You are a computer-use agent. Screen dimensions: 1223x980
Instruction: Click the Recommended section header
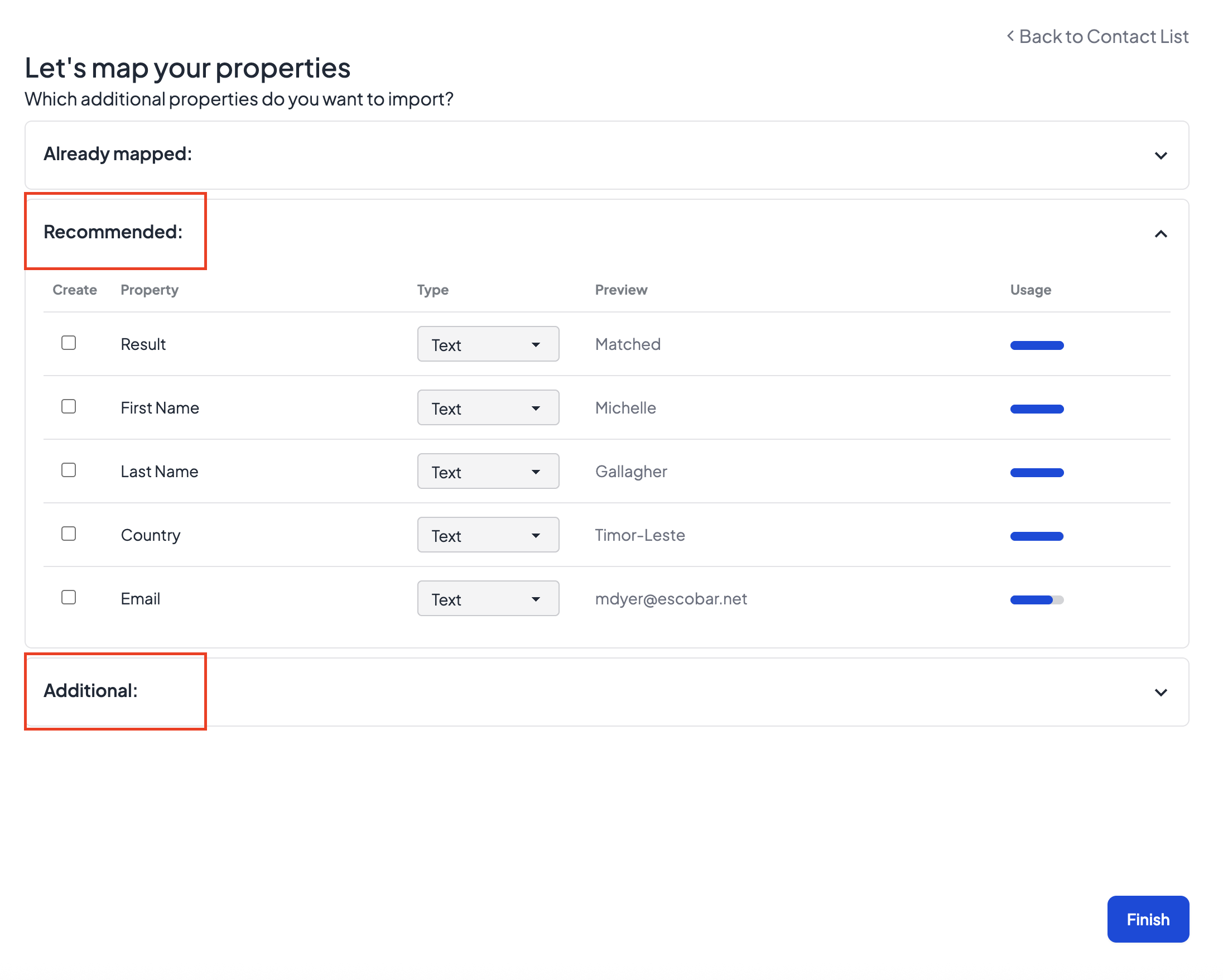tap(113, 232)
